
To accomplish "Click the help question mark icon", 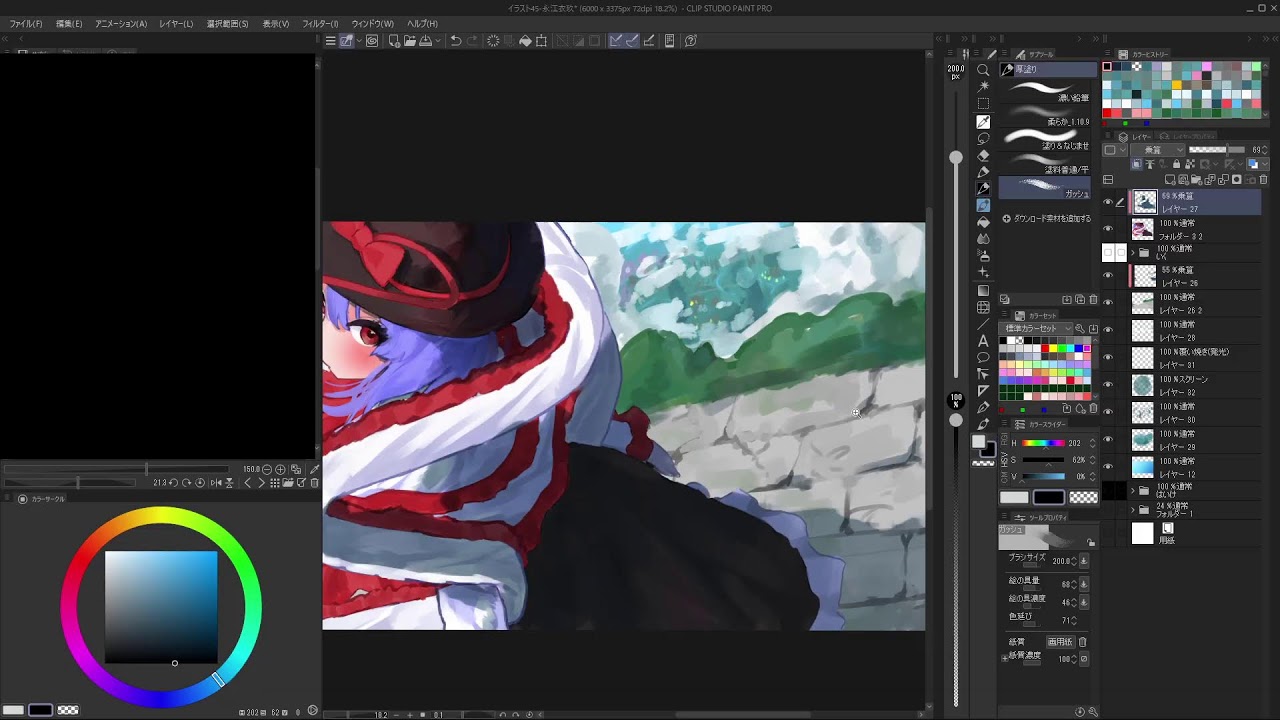I will point(691,41).
